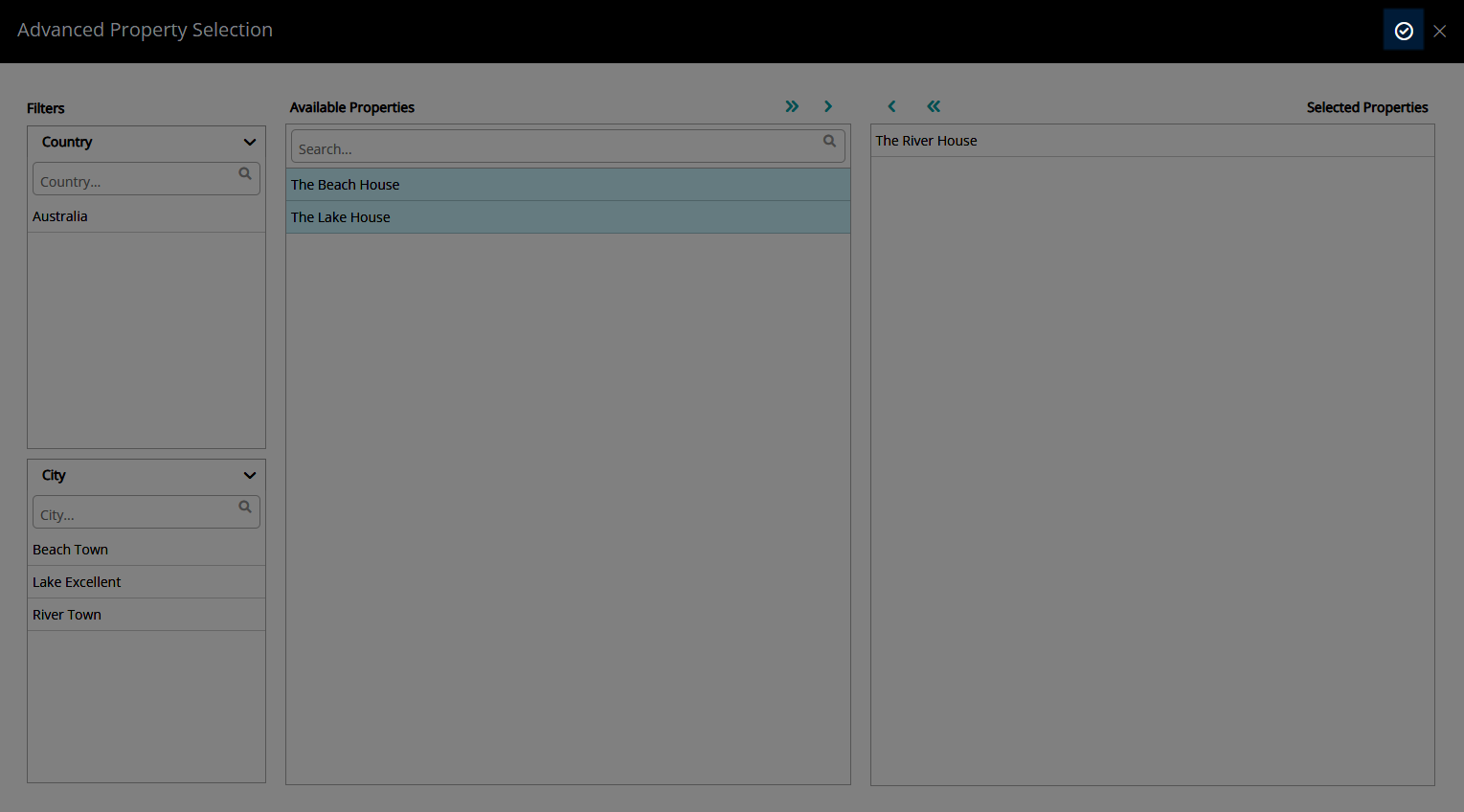Screen dimensions: 1464x812
Task: Select The Lake House property
Action: click(568, 217)
